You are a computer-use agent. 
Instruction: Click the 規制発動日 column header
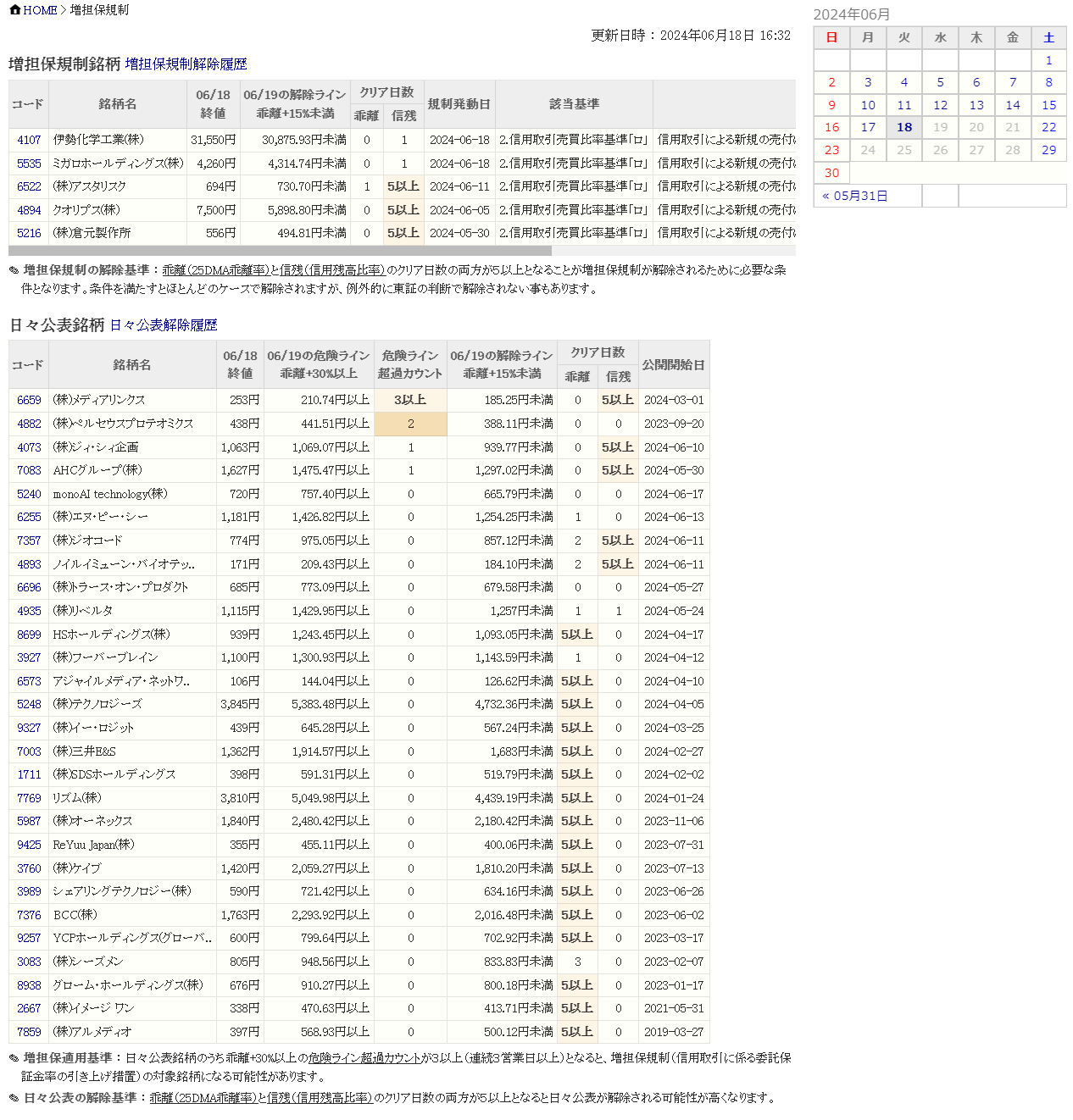tap(459, 104)
